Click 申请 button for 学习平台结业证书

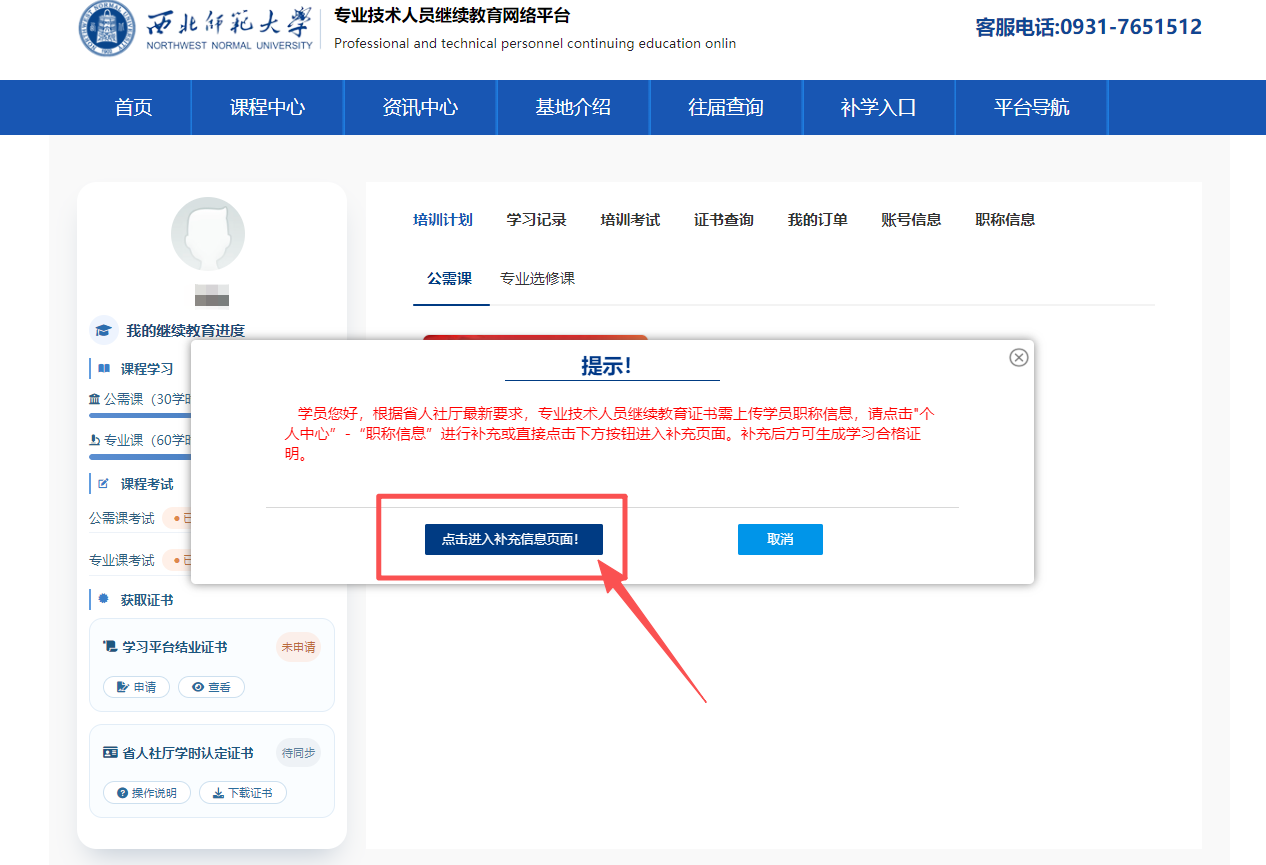(x=136, y=687)
